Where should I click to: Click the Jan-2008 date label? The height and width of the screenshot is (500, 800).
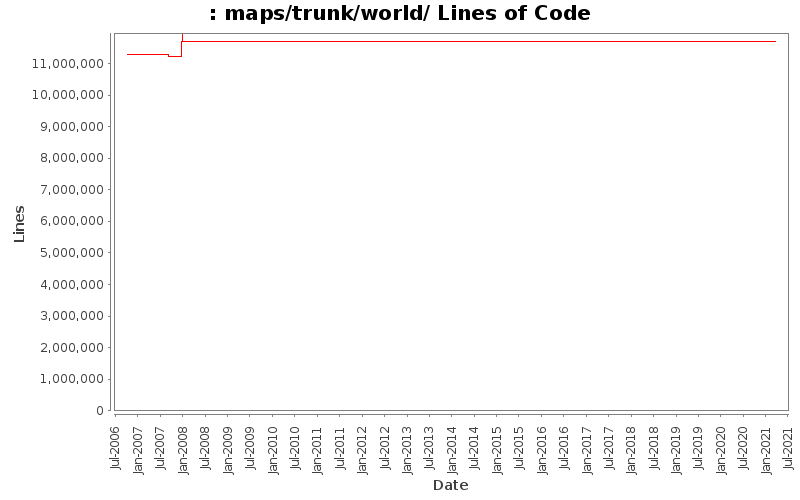[x=183, y=450]
